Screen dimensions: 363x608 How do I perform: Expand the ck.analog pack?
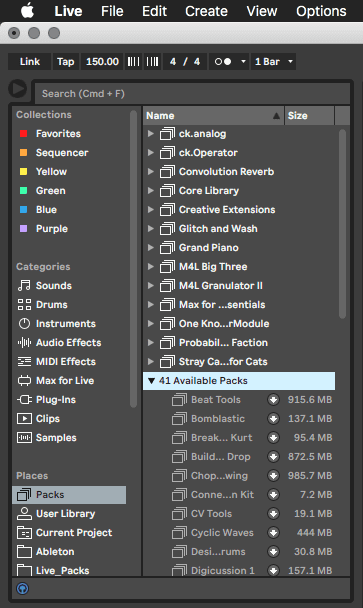pos(151,134)
